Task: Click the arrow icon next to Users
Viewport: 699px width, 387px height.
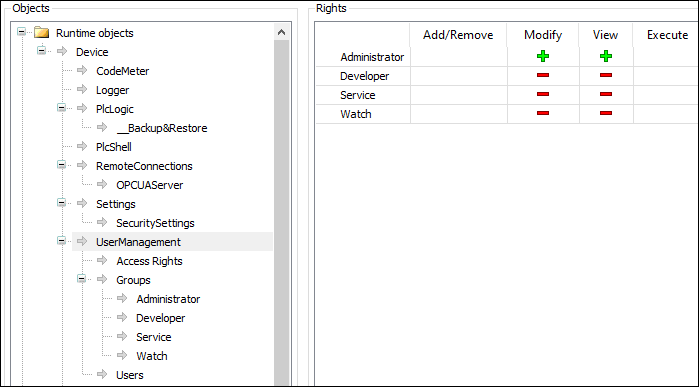Action: [102, 375]
